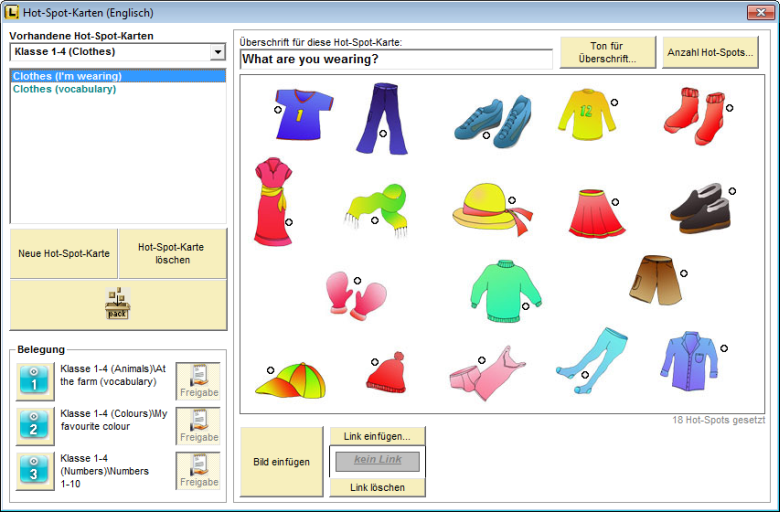
Task: Click Freigabe icon for Numbers card
Action: click(198, 471)
